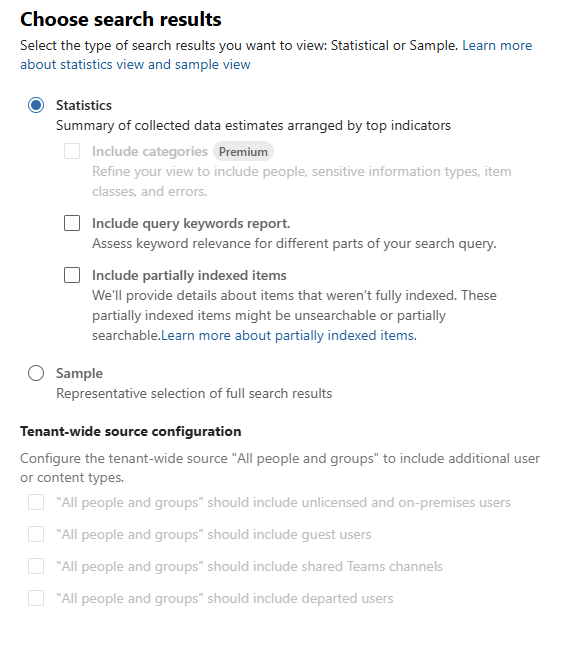Click the Choose search results heading

pyautogui.click(x=121, y=19)
